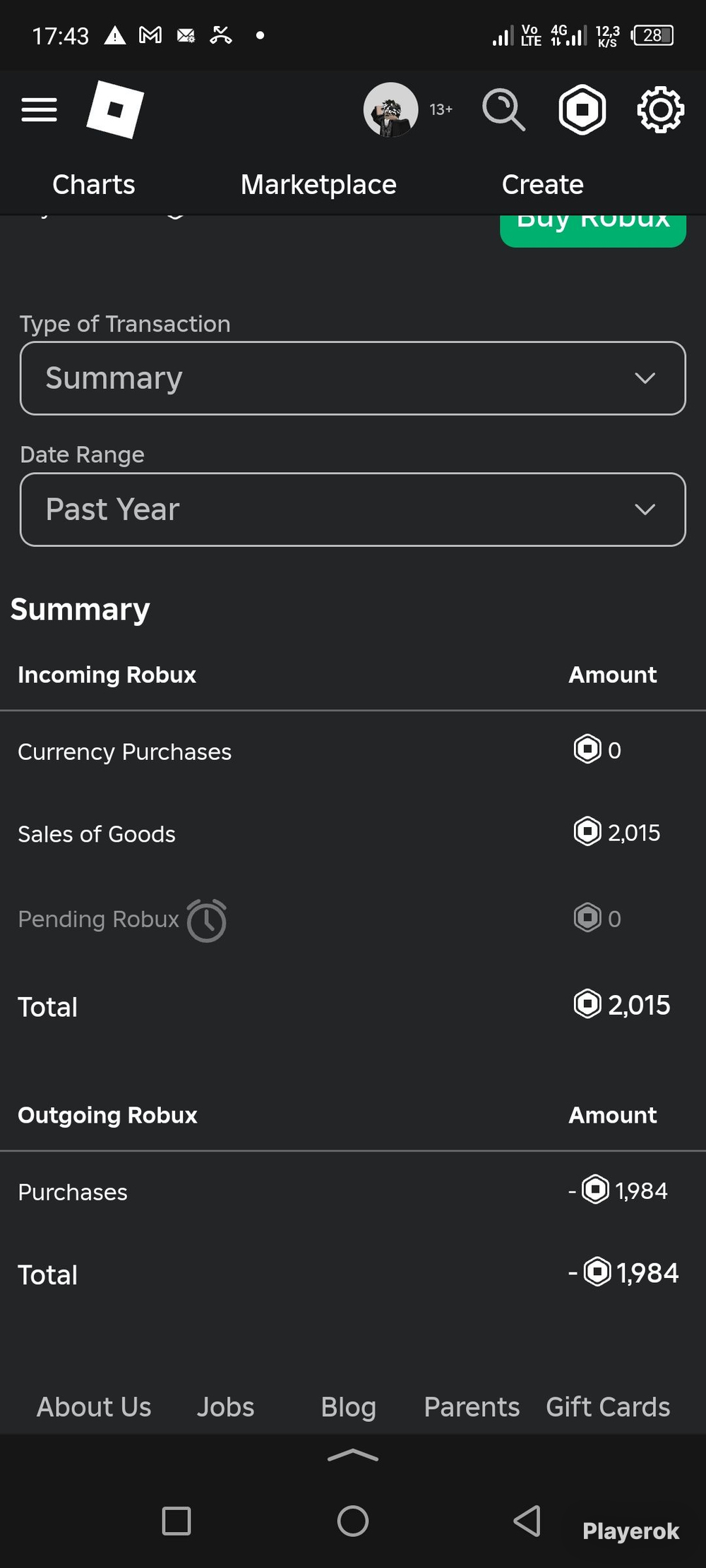Image resolution: width=706 pixels, height=1568 pixels.
Task: Open the About Us footer link
Action: pyautogui.click(x=94, y=1407)
